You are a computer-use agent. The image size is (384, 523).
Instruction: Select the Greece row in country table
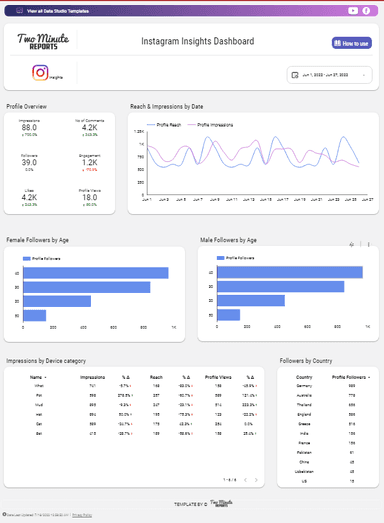[328, 424]
